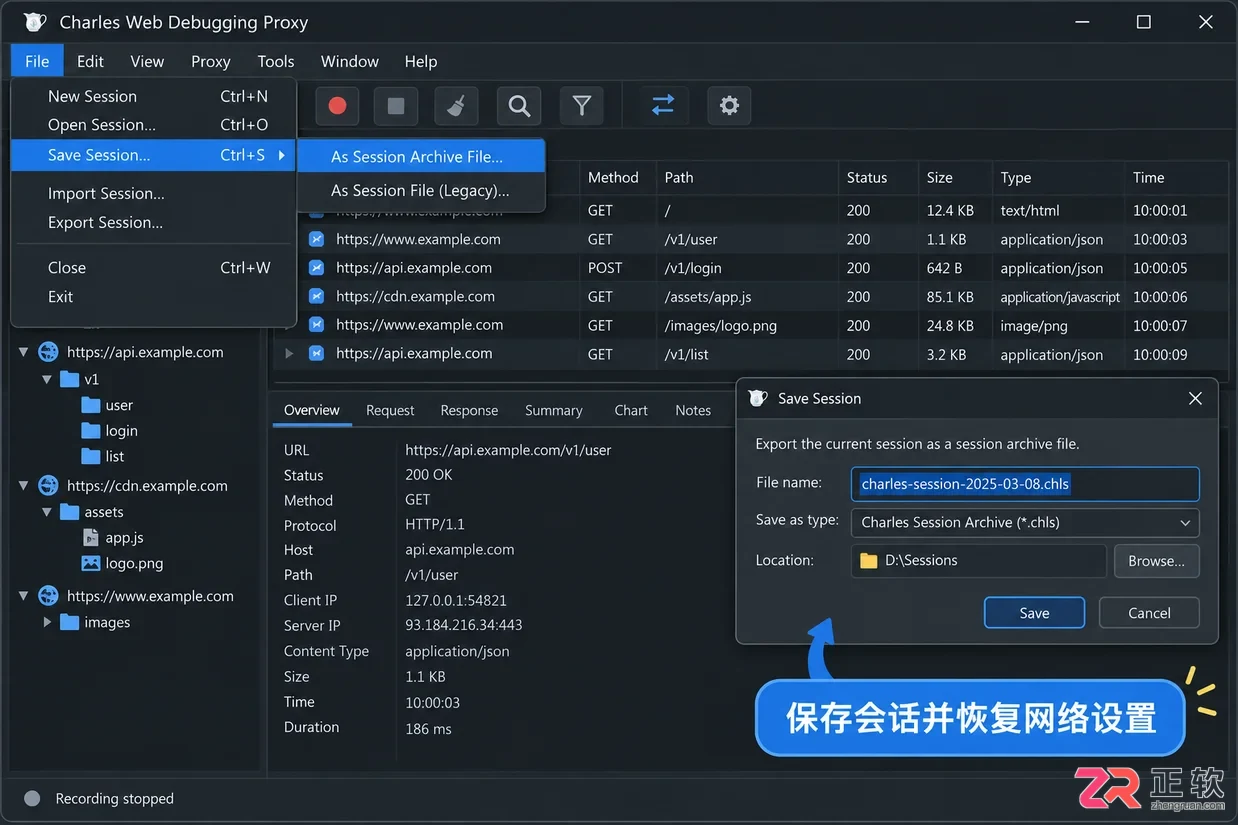Open Save Session submenu arrow

[282, 155]
